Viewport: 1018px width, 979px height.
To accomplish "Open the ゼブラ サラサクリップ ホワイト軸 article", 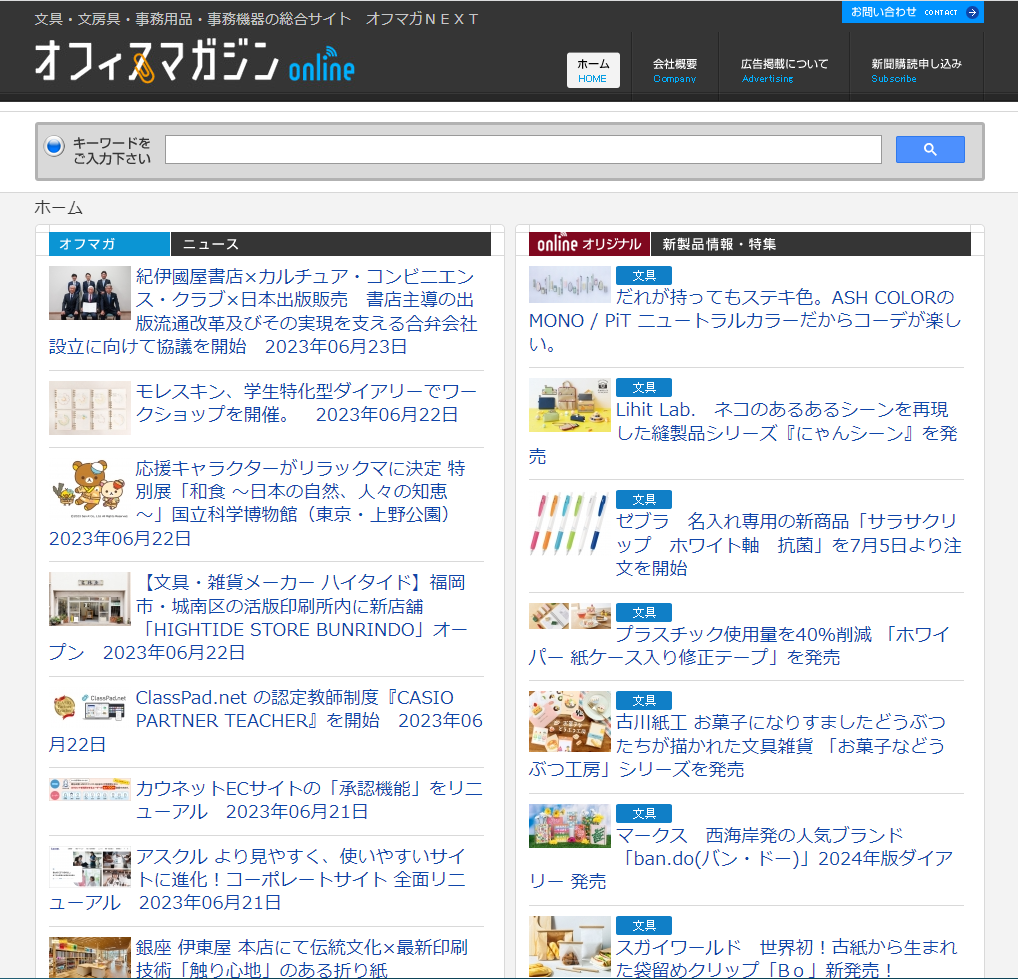I will (788, 545).
